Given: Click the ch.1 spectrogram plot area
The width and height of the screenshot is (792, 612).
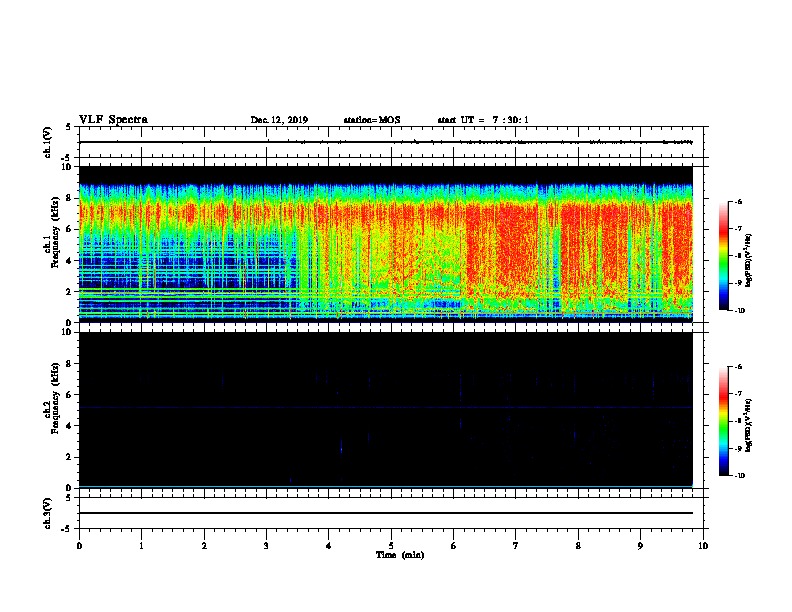Looking at the screenshot, I should 386,244.
